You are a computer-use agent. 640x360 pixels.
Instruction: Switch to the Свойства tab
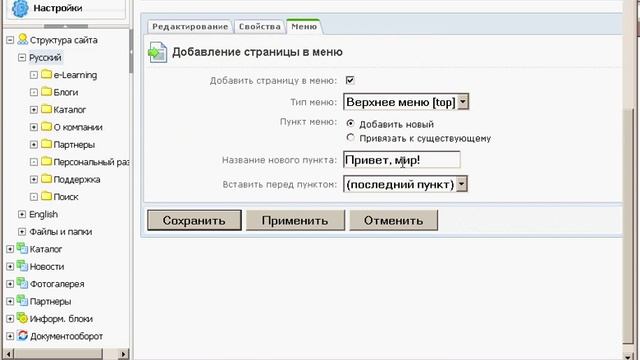[x=260, y=27]
